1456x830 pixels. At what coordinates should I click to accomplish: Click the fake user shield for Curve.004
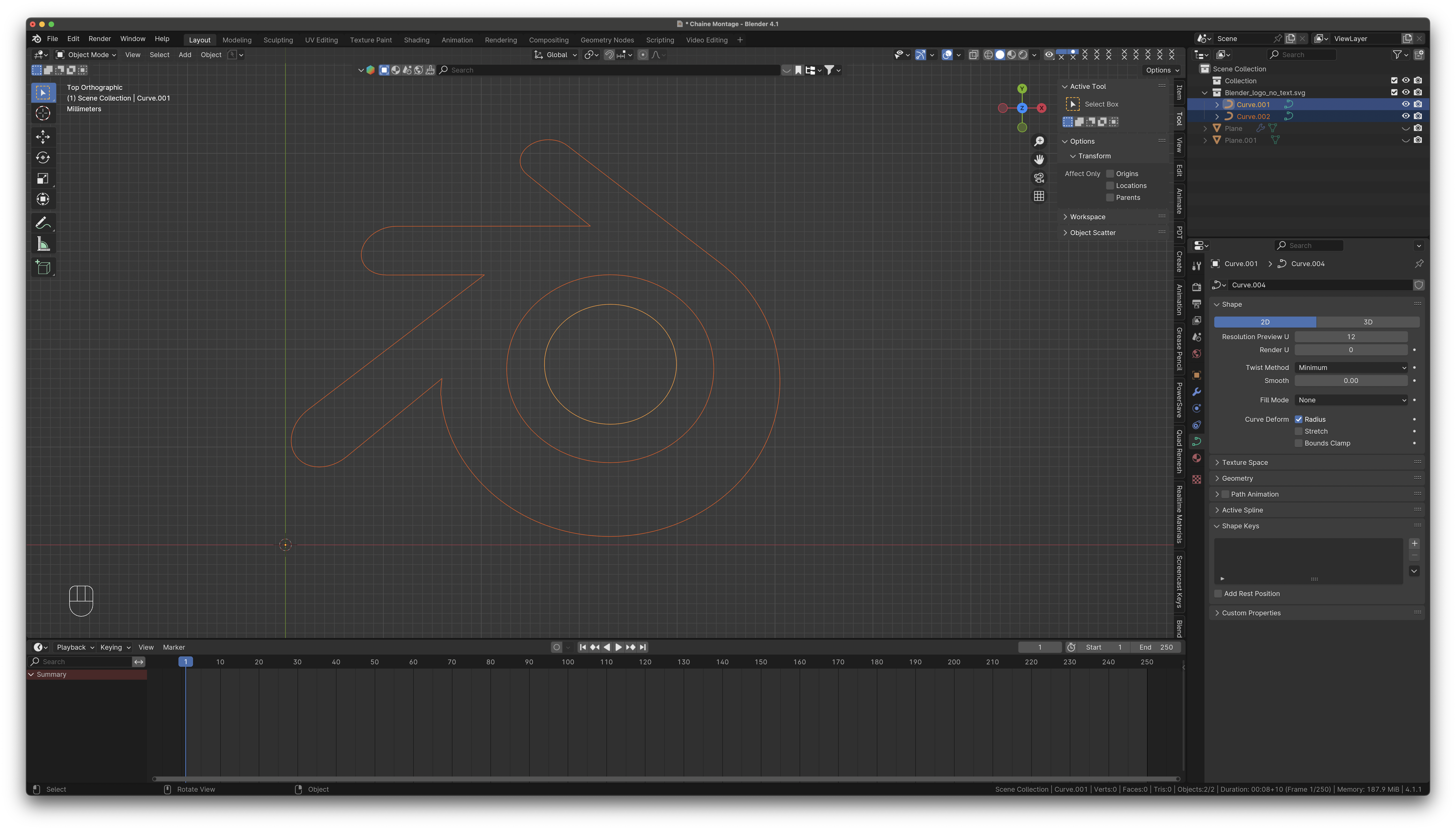pos(1418,285)
